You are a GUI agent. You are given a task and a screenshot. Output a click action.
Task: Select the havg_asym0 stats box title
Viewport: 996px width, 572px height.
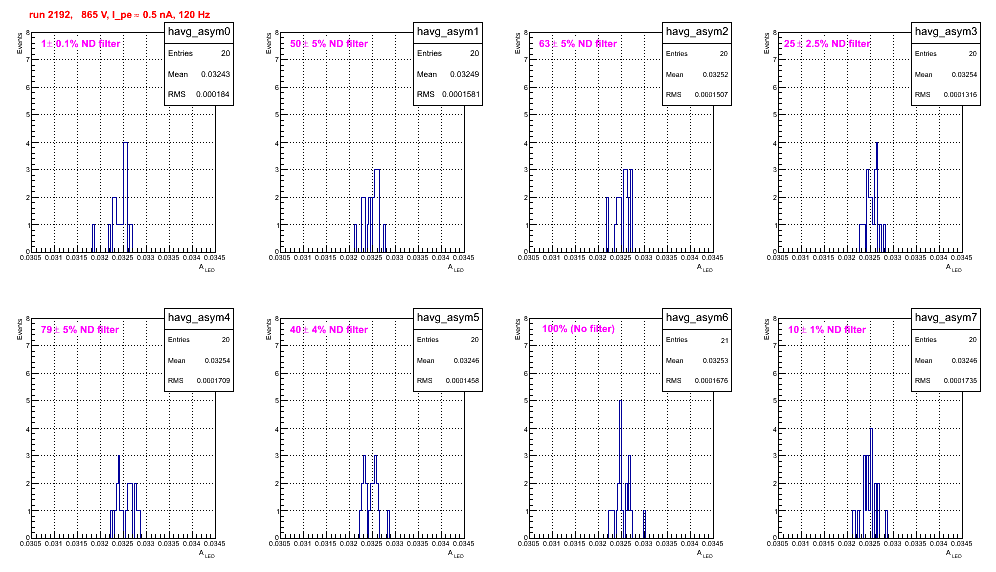tap(199, 32)
